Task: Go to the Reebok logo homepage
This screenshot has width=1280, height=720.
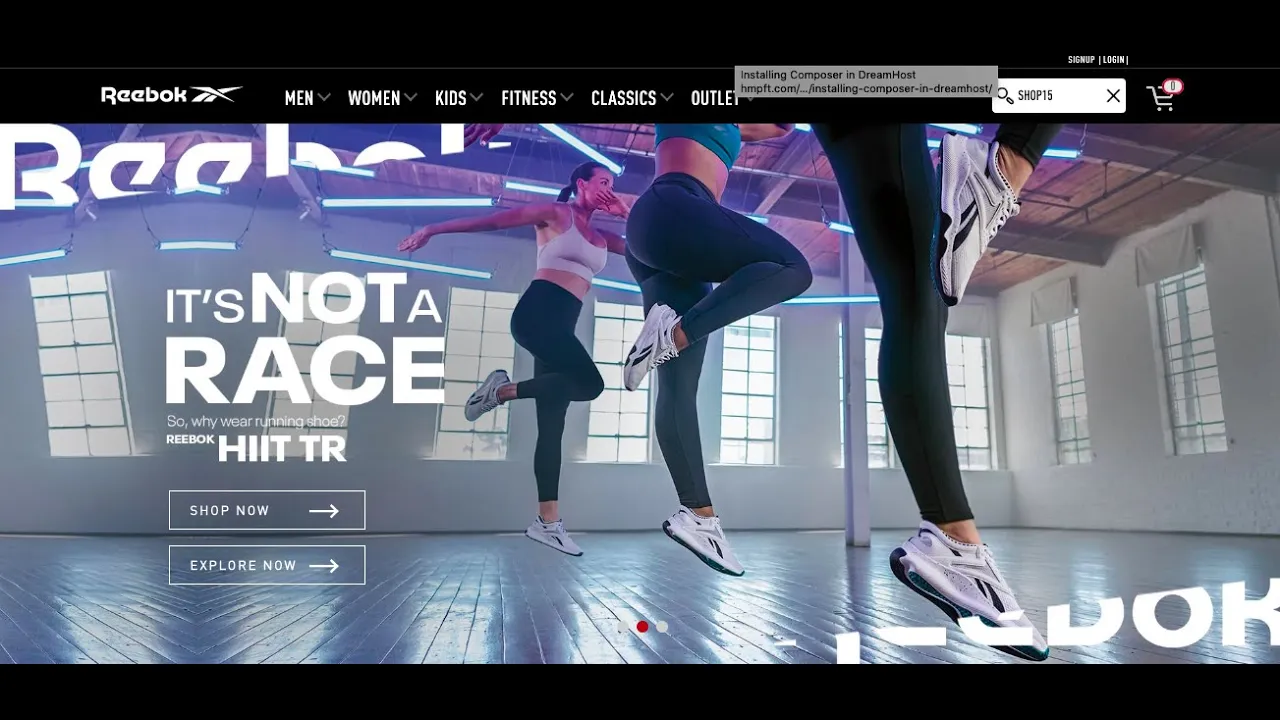Action: click(172, 95)
